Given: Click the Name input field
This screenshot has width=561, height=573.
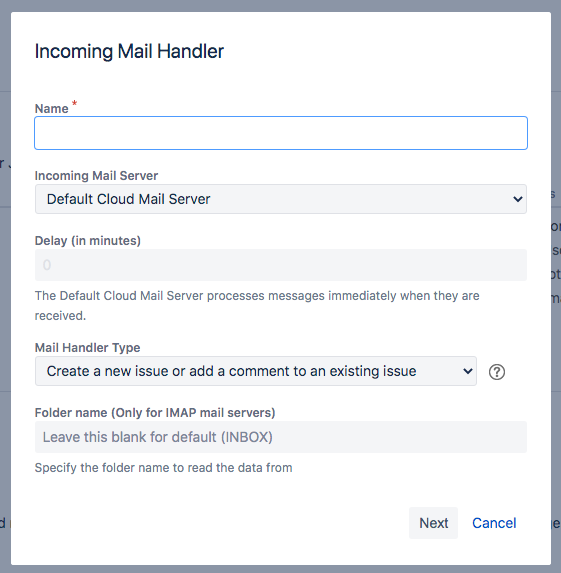Looking at the screenshot, I should pyautogui.click(x=281, y=133).
